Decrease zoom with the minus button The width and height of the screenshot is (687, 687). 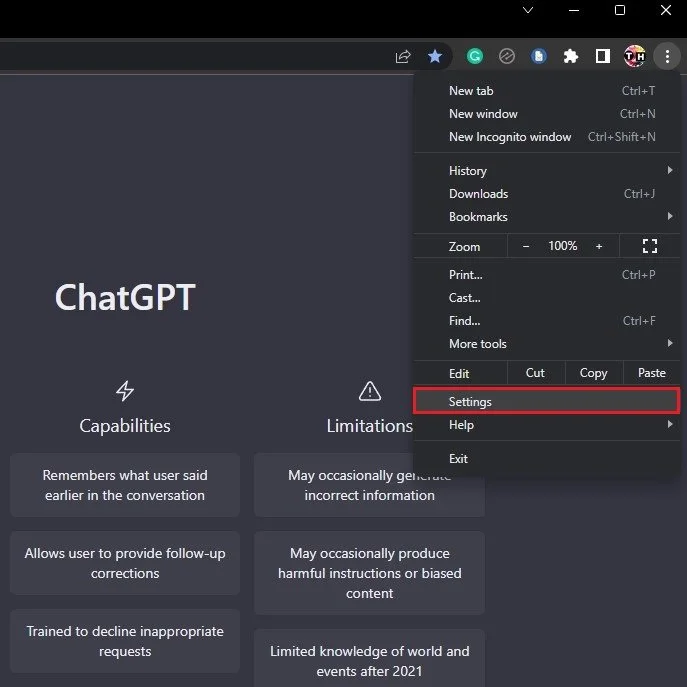526,246
